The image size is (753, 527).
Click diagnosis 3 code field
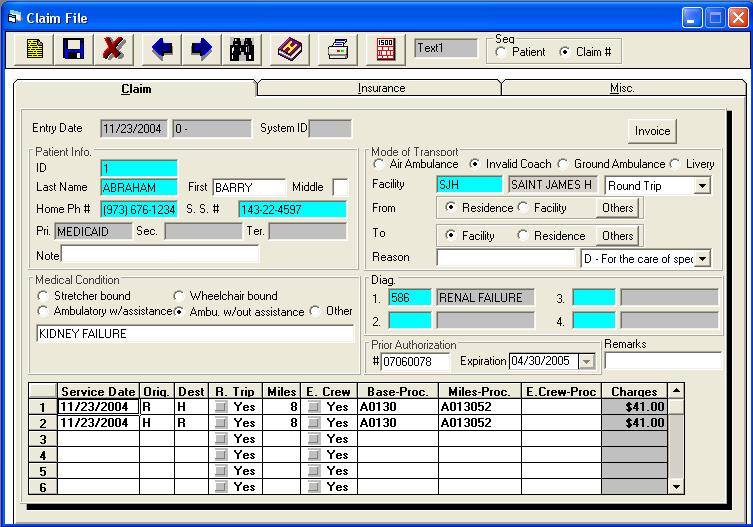click(x=594, y=298)
